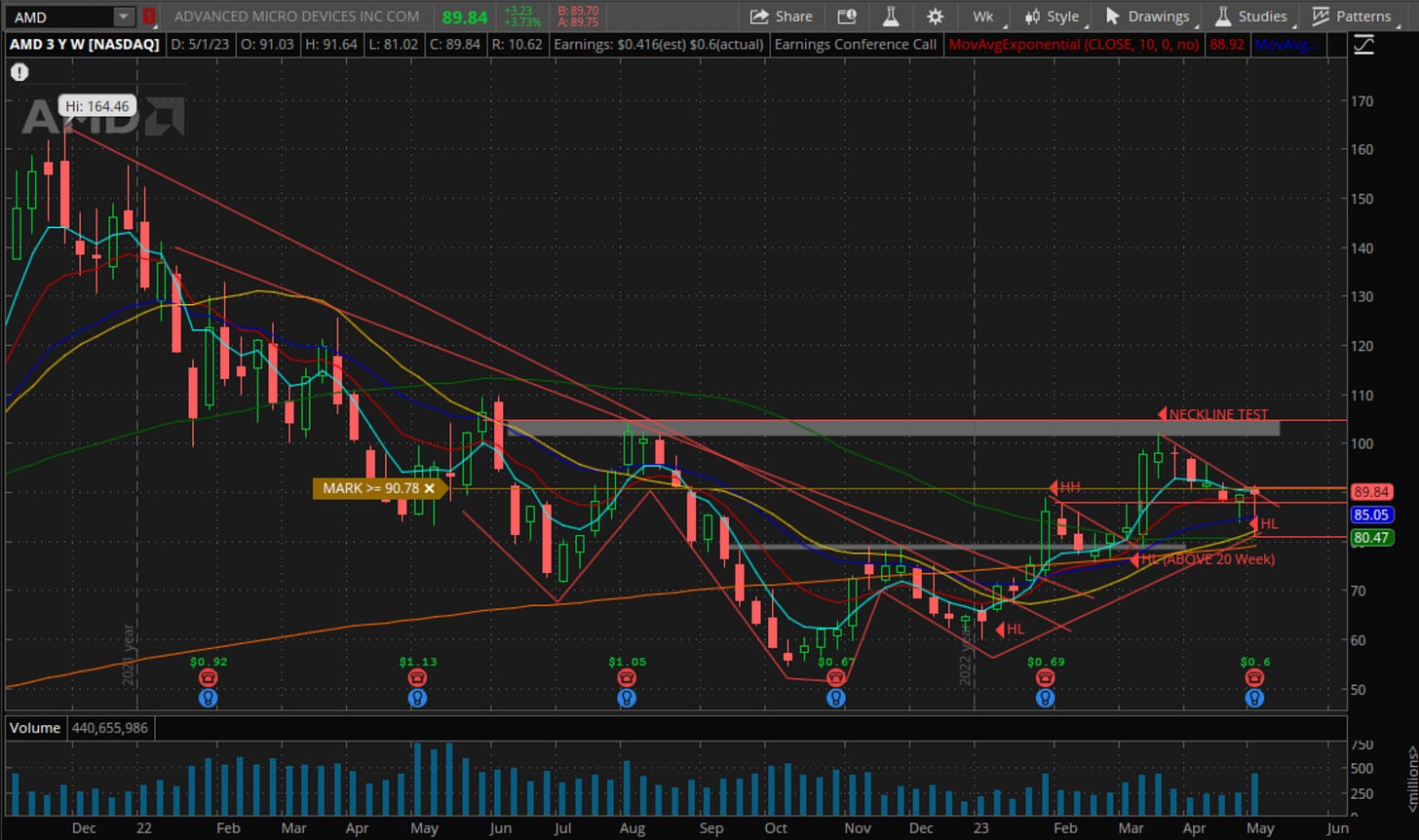Click the Earnings: $0.416(est) $0.6(actual) readout
Image resolution: width=1419 pixels, height=840 pixels.
tap(658, 44)
